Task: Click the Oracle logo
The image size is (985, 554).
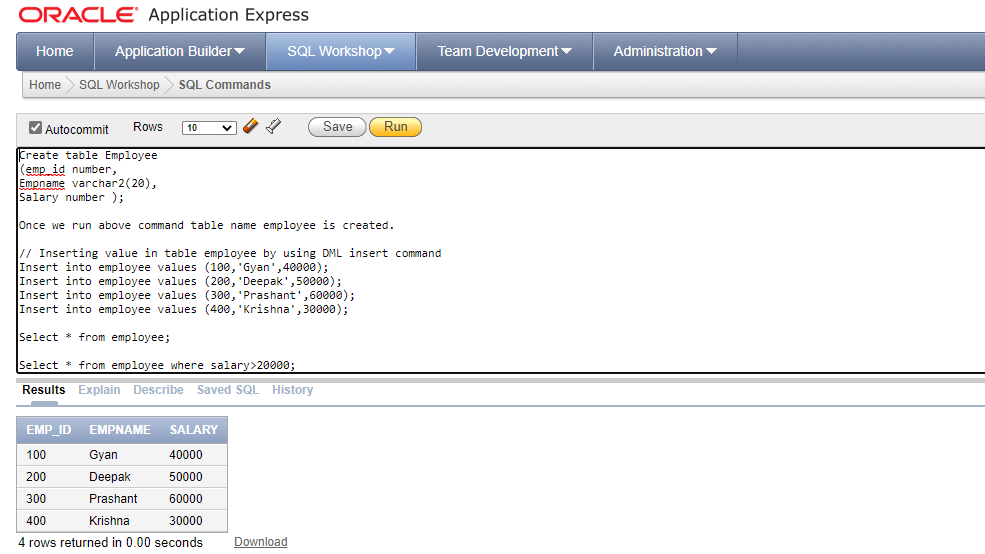Action: coord(78,14)
